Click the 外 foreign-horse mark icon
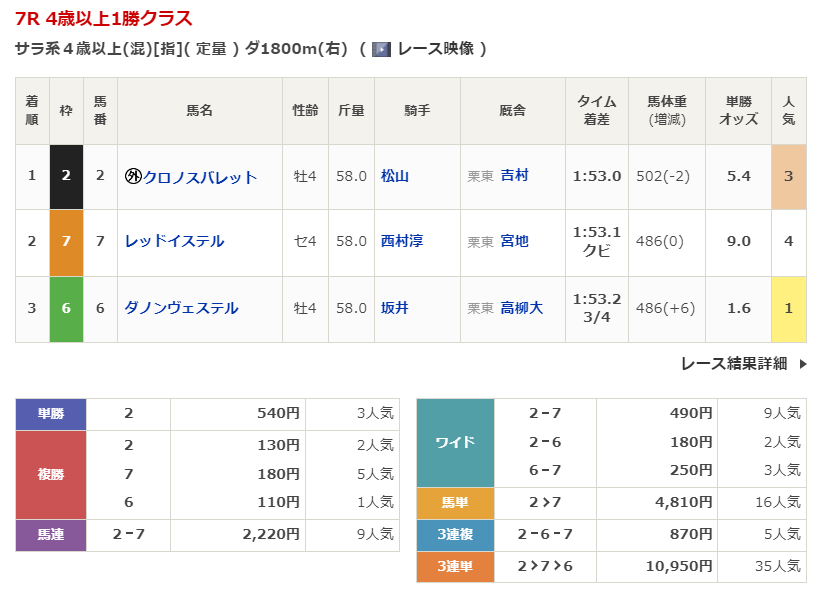820x593 pixels. pyautogui.click(x=133, y=177)
